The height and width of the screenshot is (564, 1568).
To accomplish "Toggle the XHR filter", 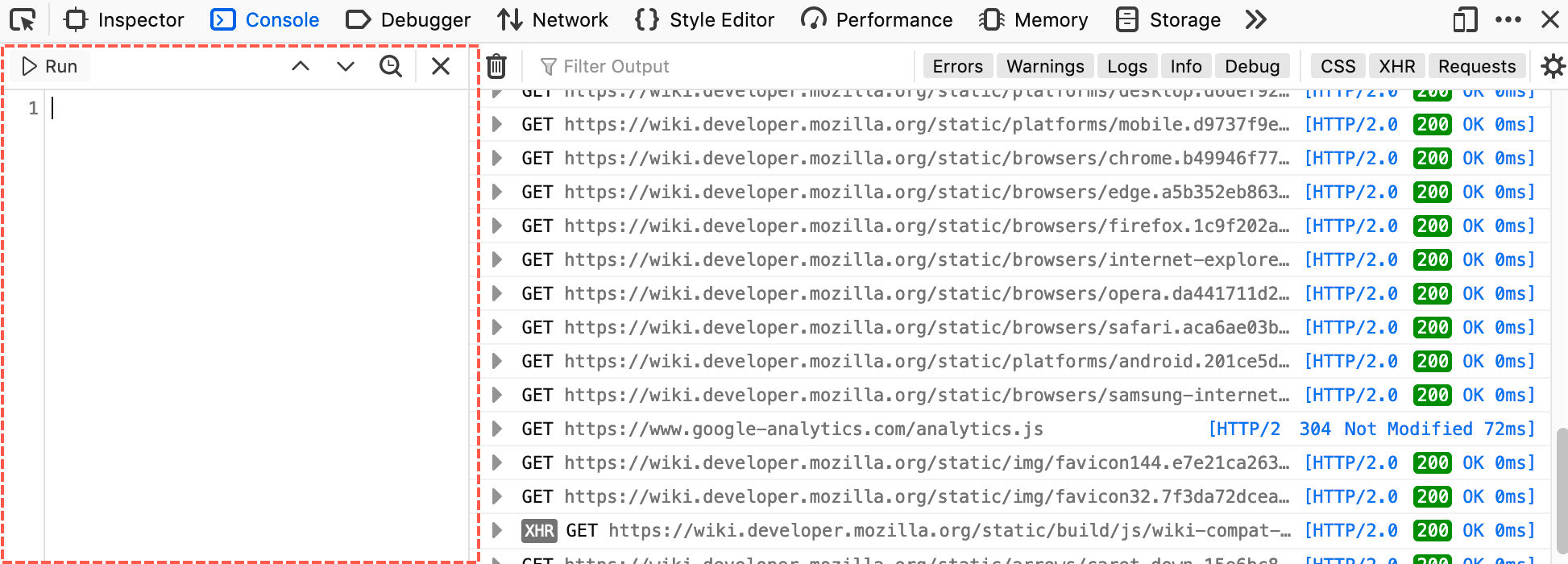I will [1396, 66].
